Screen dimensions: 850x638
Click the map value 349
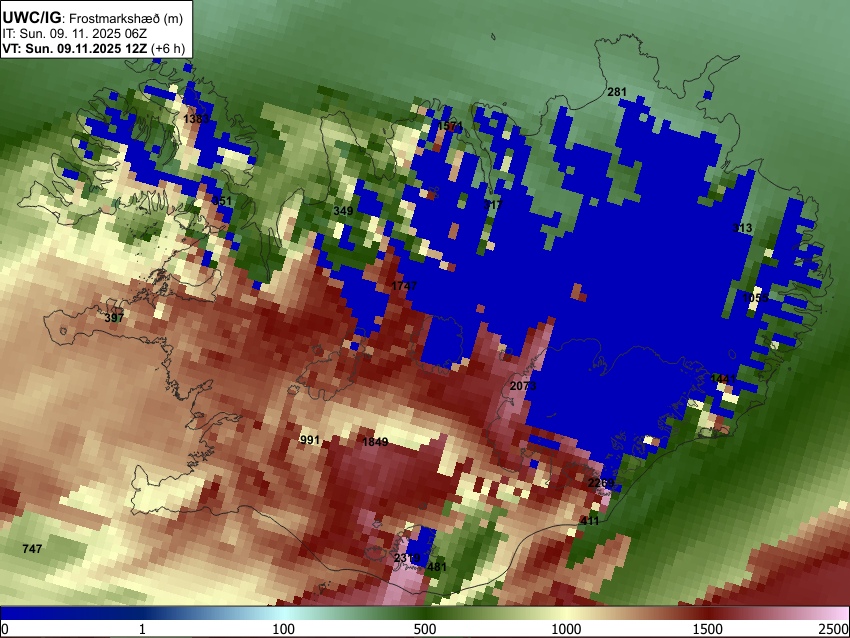[x=343, y=210]
